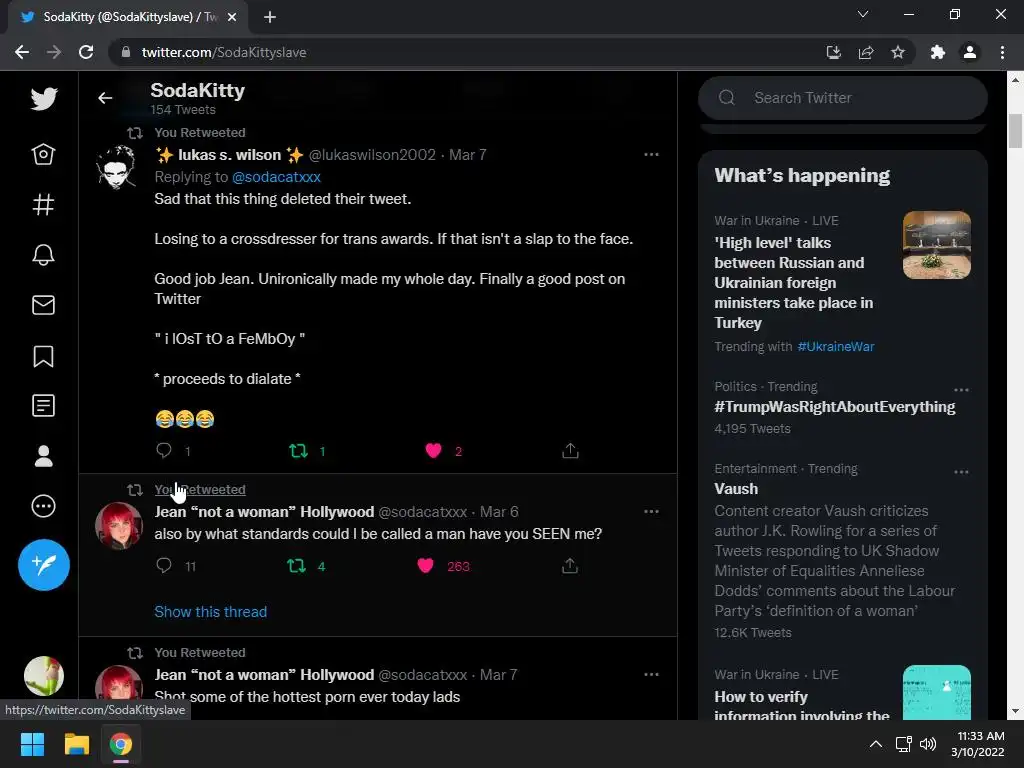Open tab search chevron in title bar
The width and height of the screenshot is (1024, 768).
click(863, 14)
